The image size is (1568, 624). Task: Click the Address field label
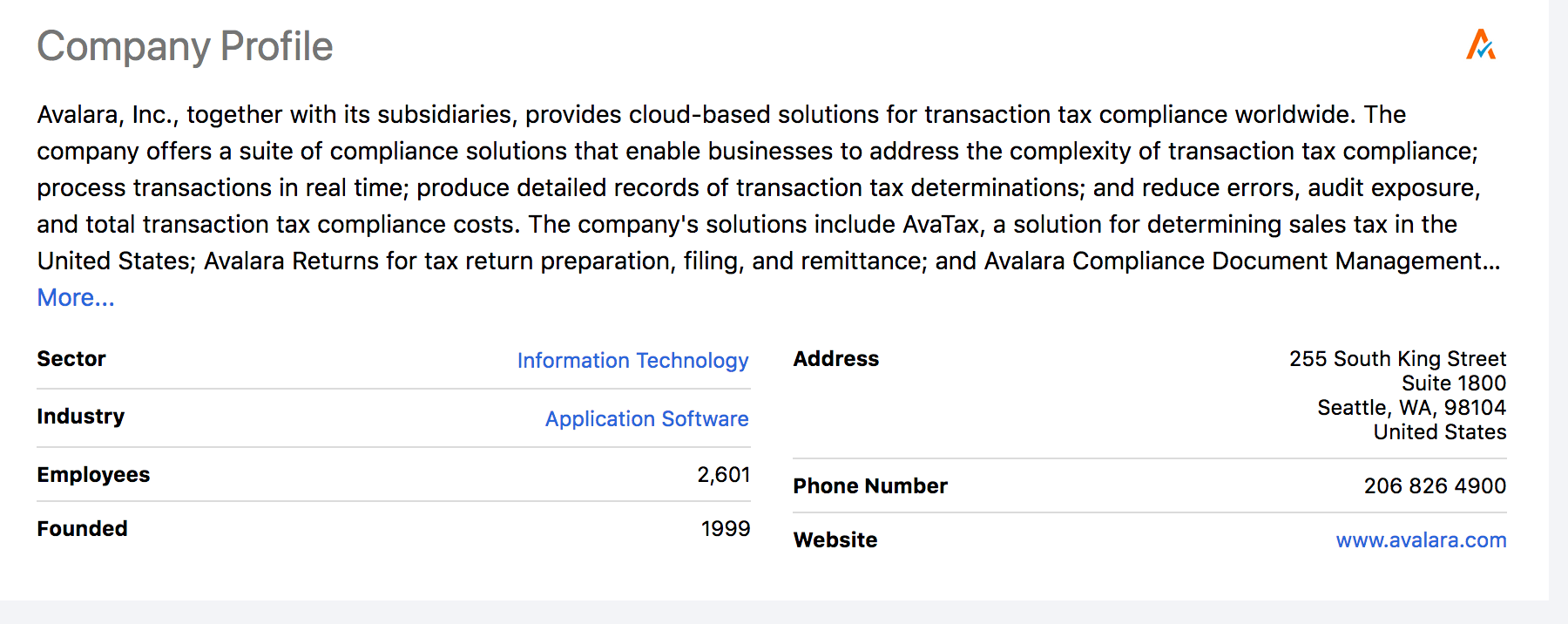click(x=835, y=359)
